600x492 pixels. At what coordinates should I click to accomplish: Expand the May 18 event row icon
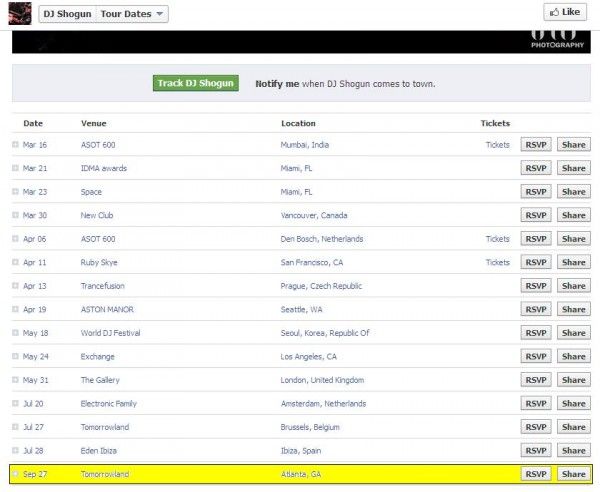[x=15, y=333]
